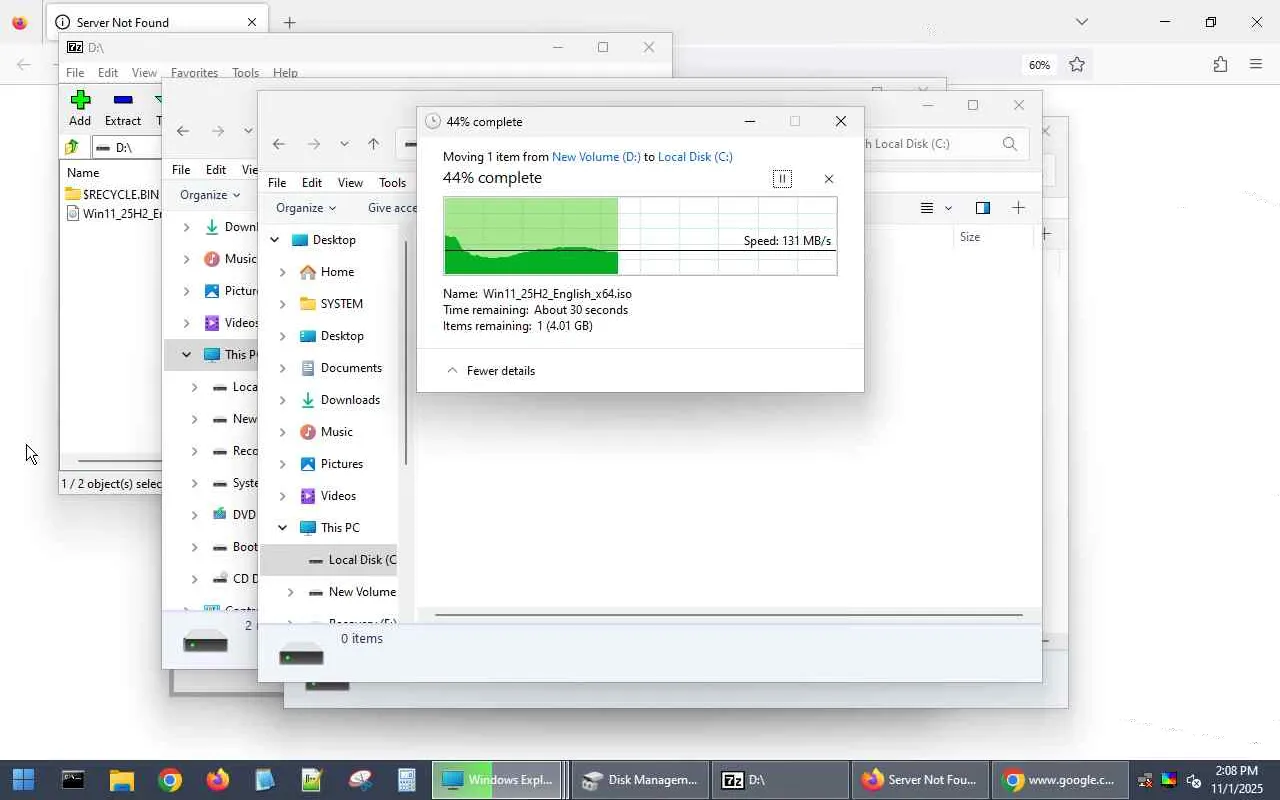Collapse This PC node in front Explorer
The width and height of the screenshot is (1280, 800).
pos(282,528)
